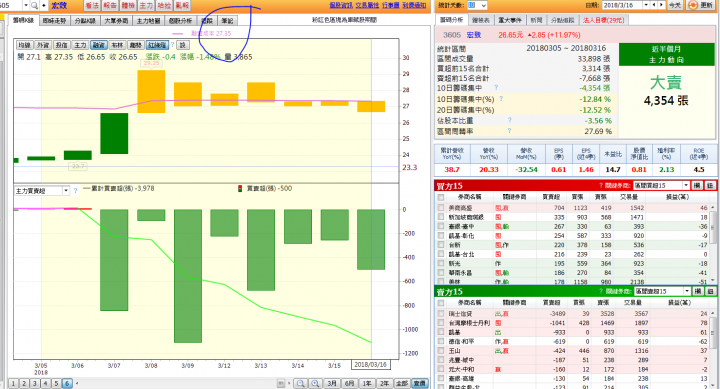Click the 2018/03/16 timeline marker on chart
This screenshot has width=720, height=389.
click(x=371, y=365)
